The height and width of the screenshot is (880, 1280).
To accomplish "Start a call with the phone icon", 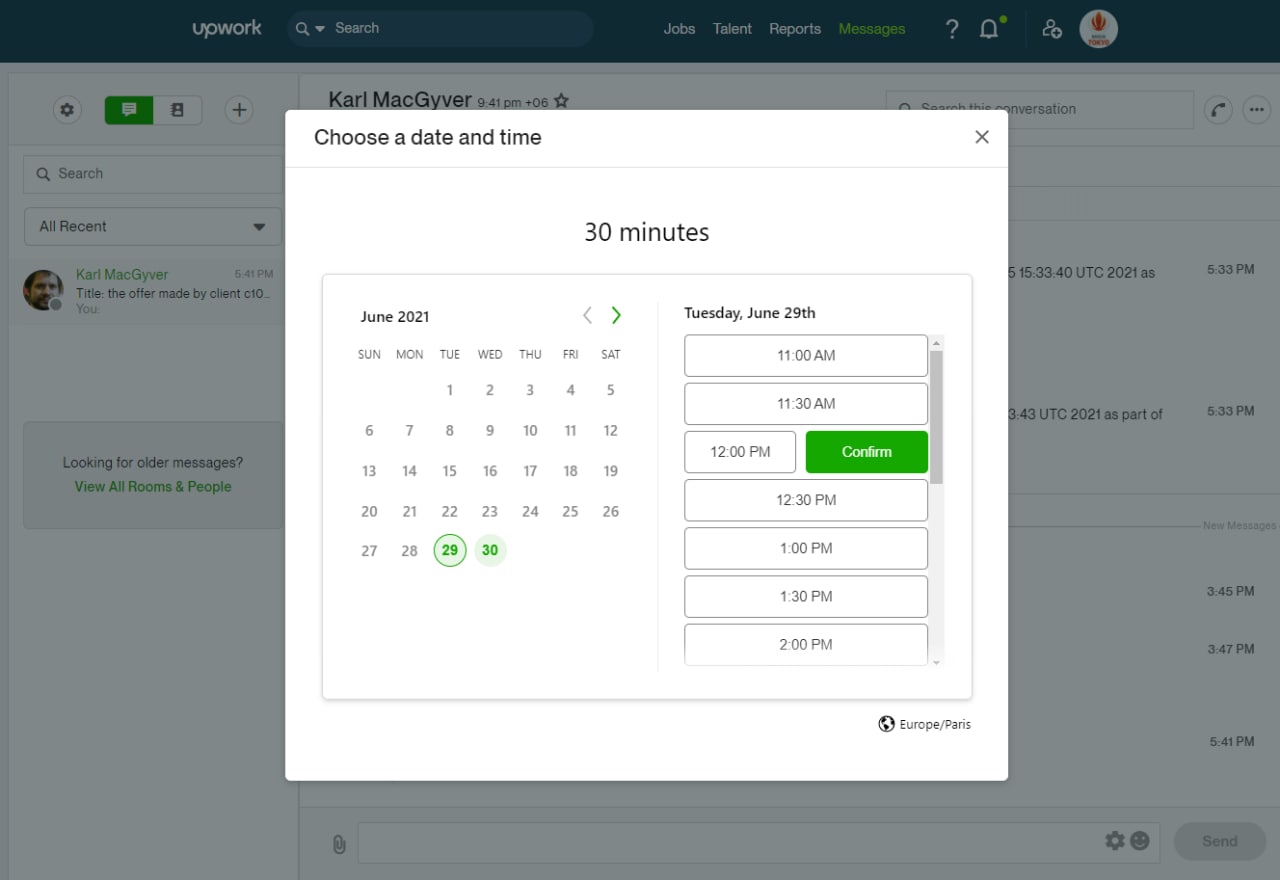I will click(x=1218, y=110).
